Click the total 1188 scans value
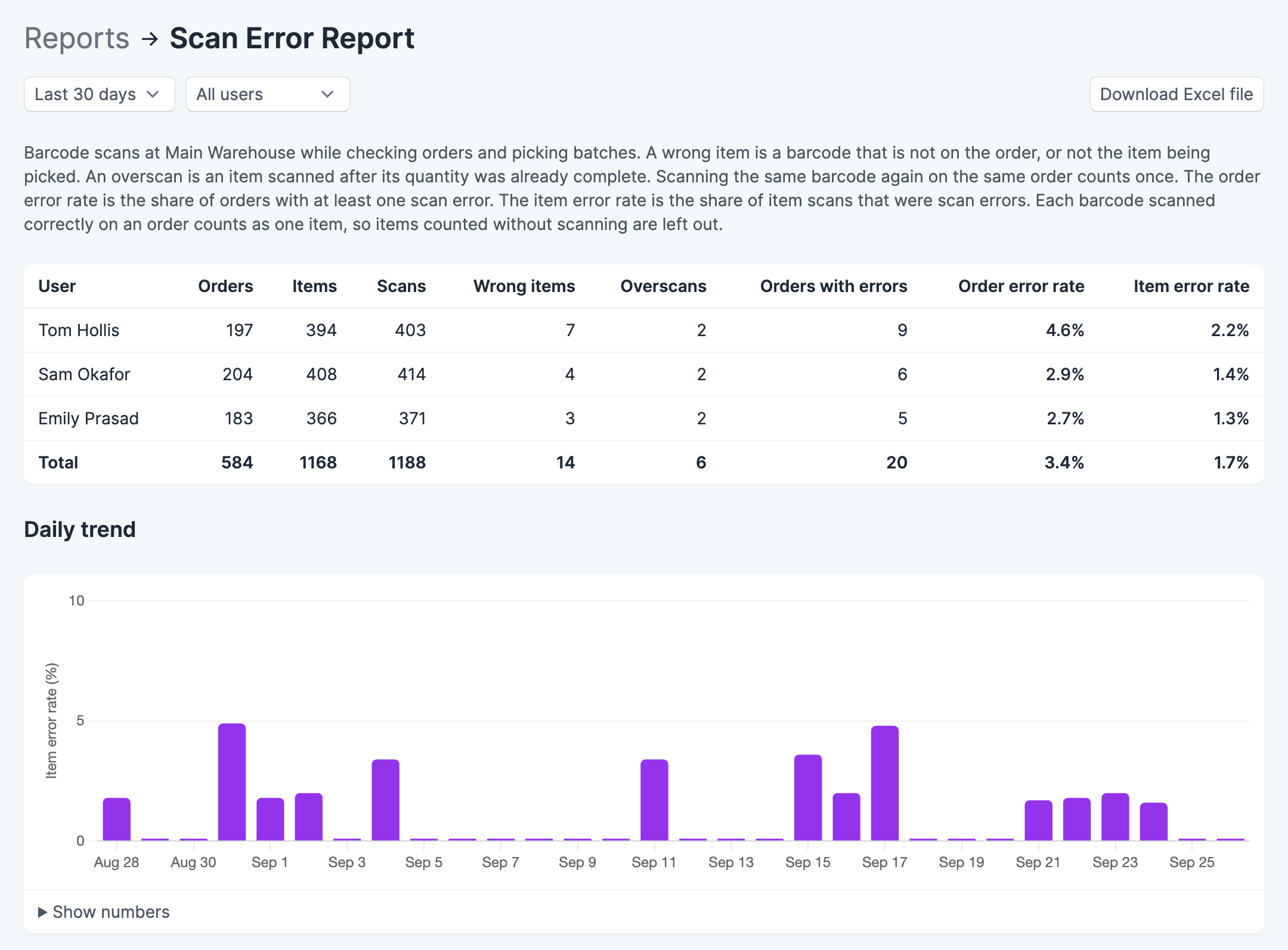This screenshot has width=1288, height=950. click(407, 462)
